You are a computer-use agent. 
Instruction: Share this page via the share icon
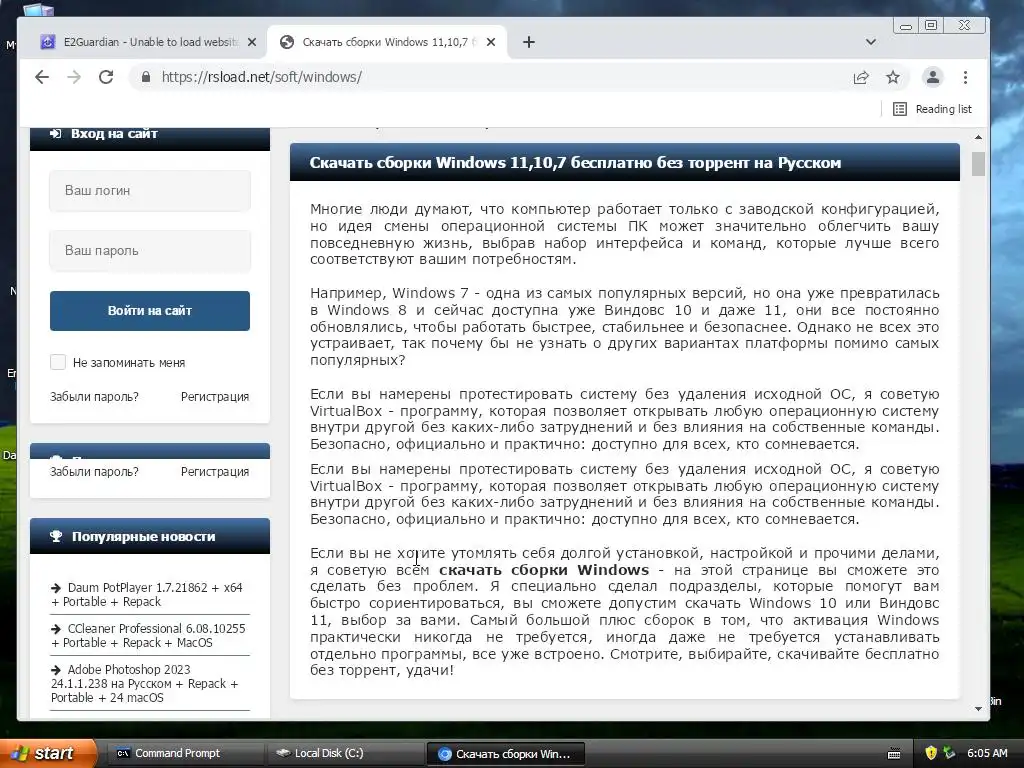861,77
